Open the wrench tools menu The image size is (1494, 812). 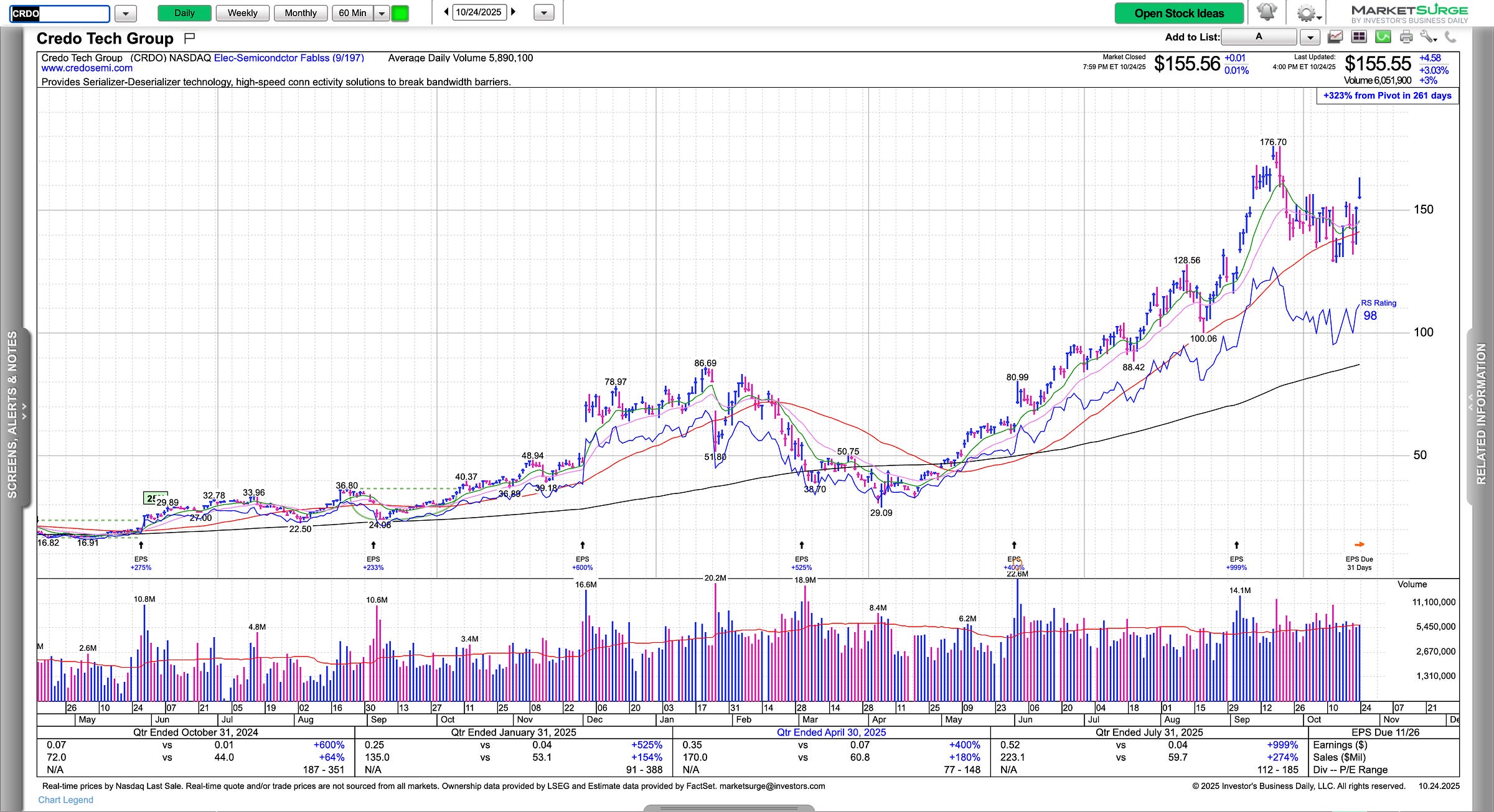point(1428,37)
